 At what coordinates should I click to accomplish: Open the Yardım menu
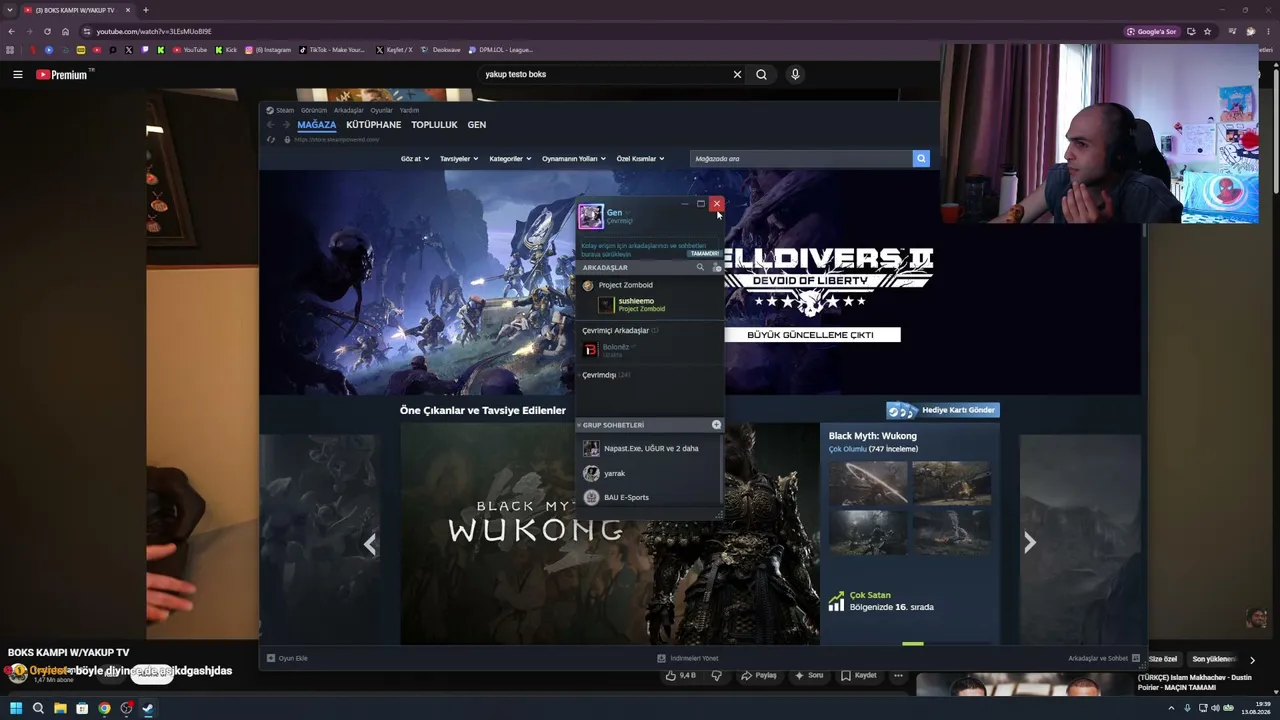click(409, 110)
